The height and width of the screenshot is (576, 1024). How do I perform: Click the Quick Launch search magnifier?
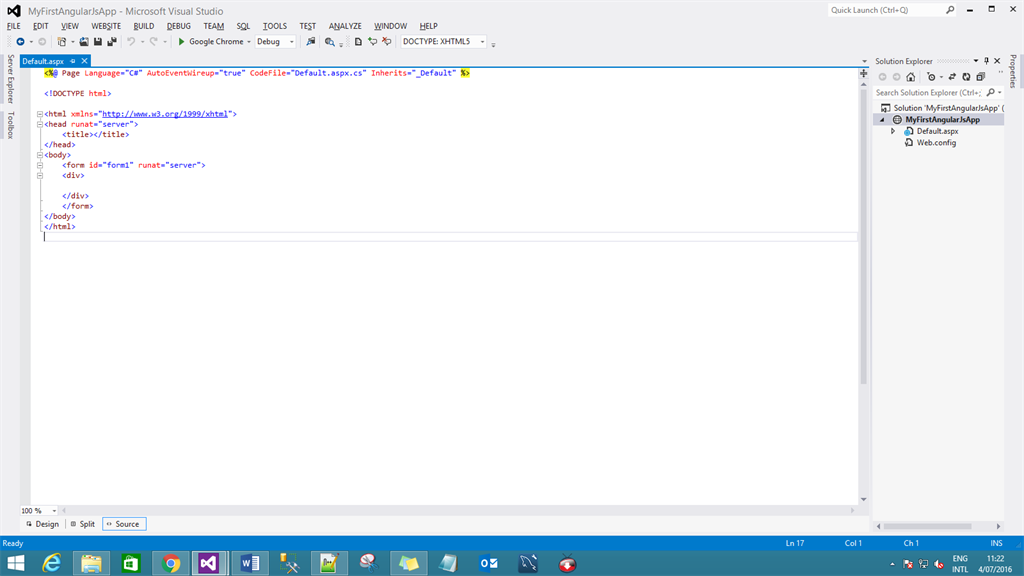tap(950, 10)
